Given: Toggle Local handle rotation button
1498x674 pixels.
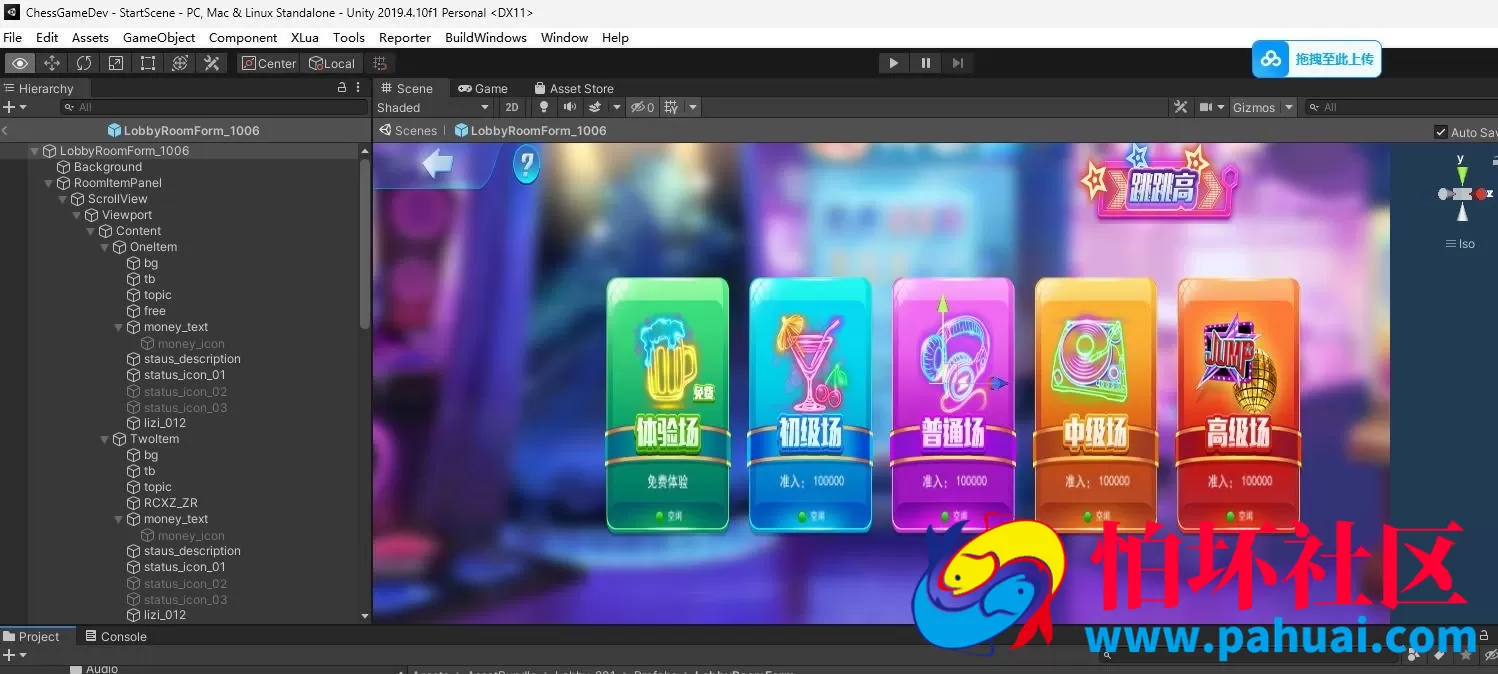Looking at the screenshot, I should [x=333, y=63].
